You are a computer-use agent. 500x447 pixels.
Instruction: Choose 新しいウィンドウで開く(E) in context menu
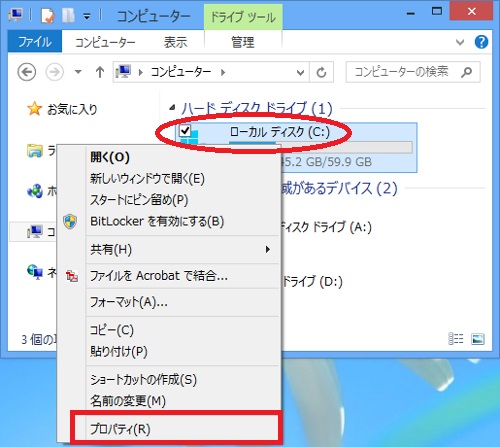pos(182,179)
